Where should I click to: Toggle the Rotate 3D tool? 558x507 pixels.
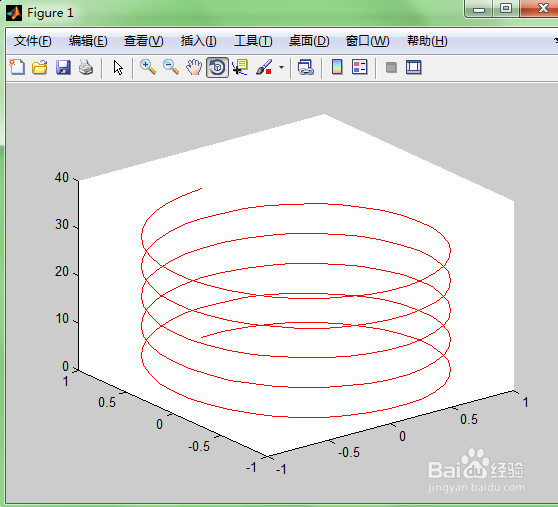[x=217, y=67]
